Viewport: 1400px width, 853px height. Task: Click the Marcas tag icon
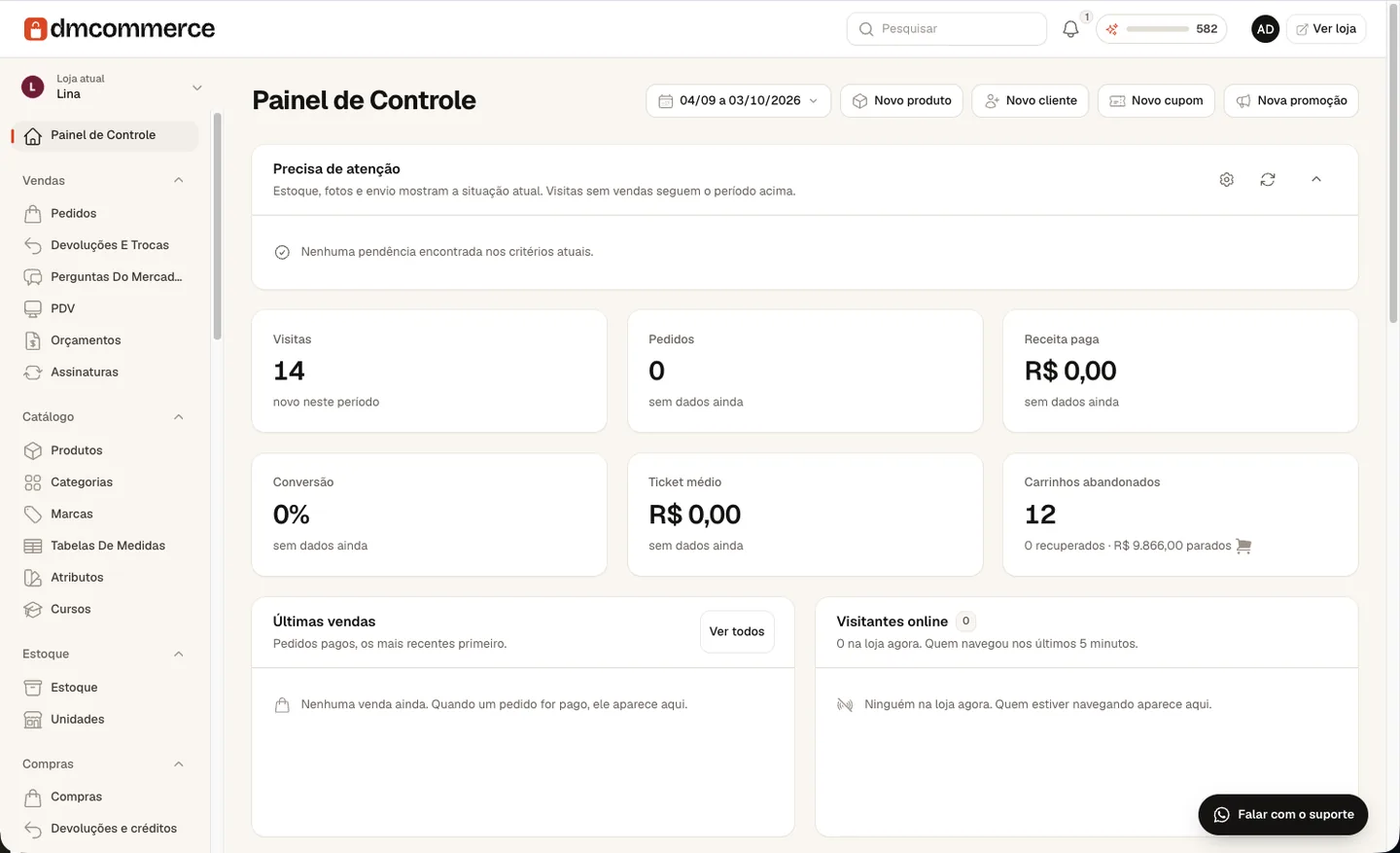pos(33,514)
